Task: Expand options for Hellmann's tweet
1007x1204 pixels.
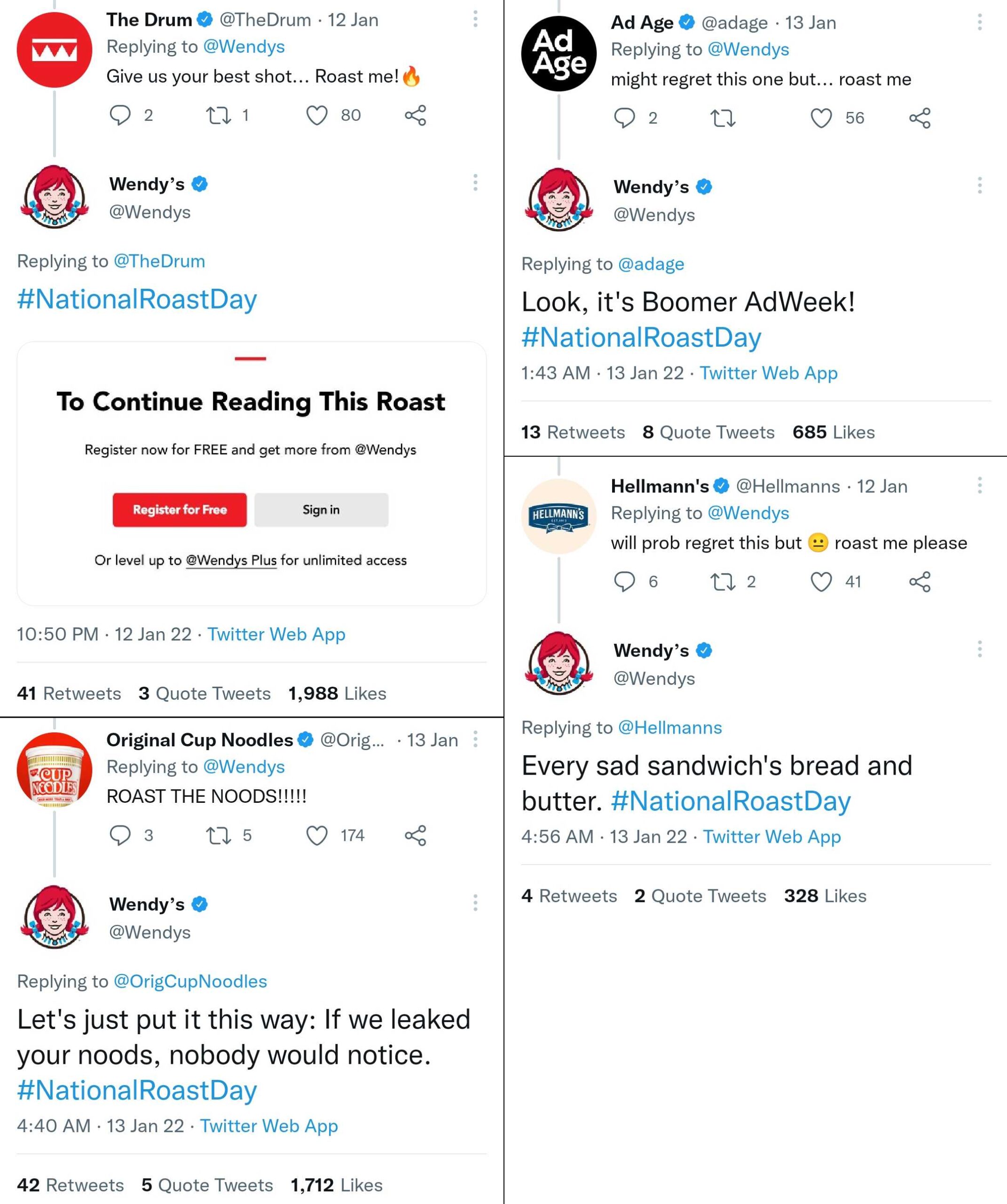Action: click(979, 486)
